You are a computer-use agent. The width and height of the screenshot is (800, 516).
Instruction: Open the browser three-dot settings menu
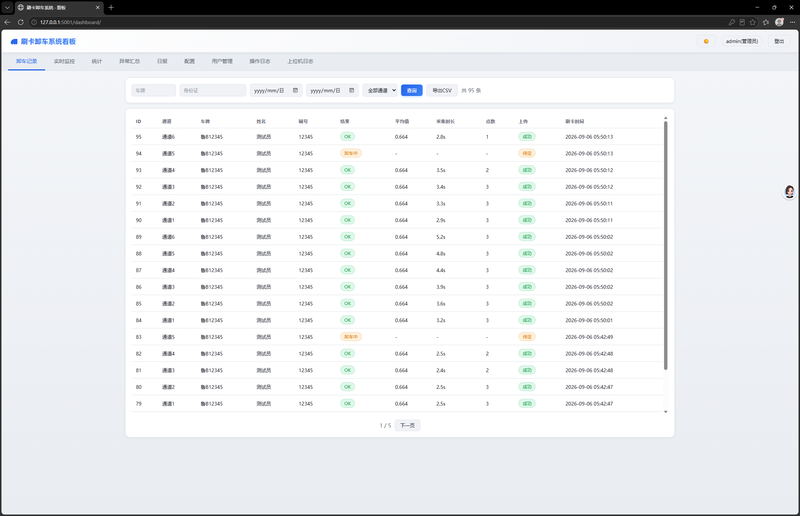(x=792, y=22)
